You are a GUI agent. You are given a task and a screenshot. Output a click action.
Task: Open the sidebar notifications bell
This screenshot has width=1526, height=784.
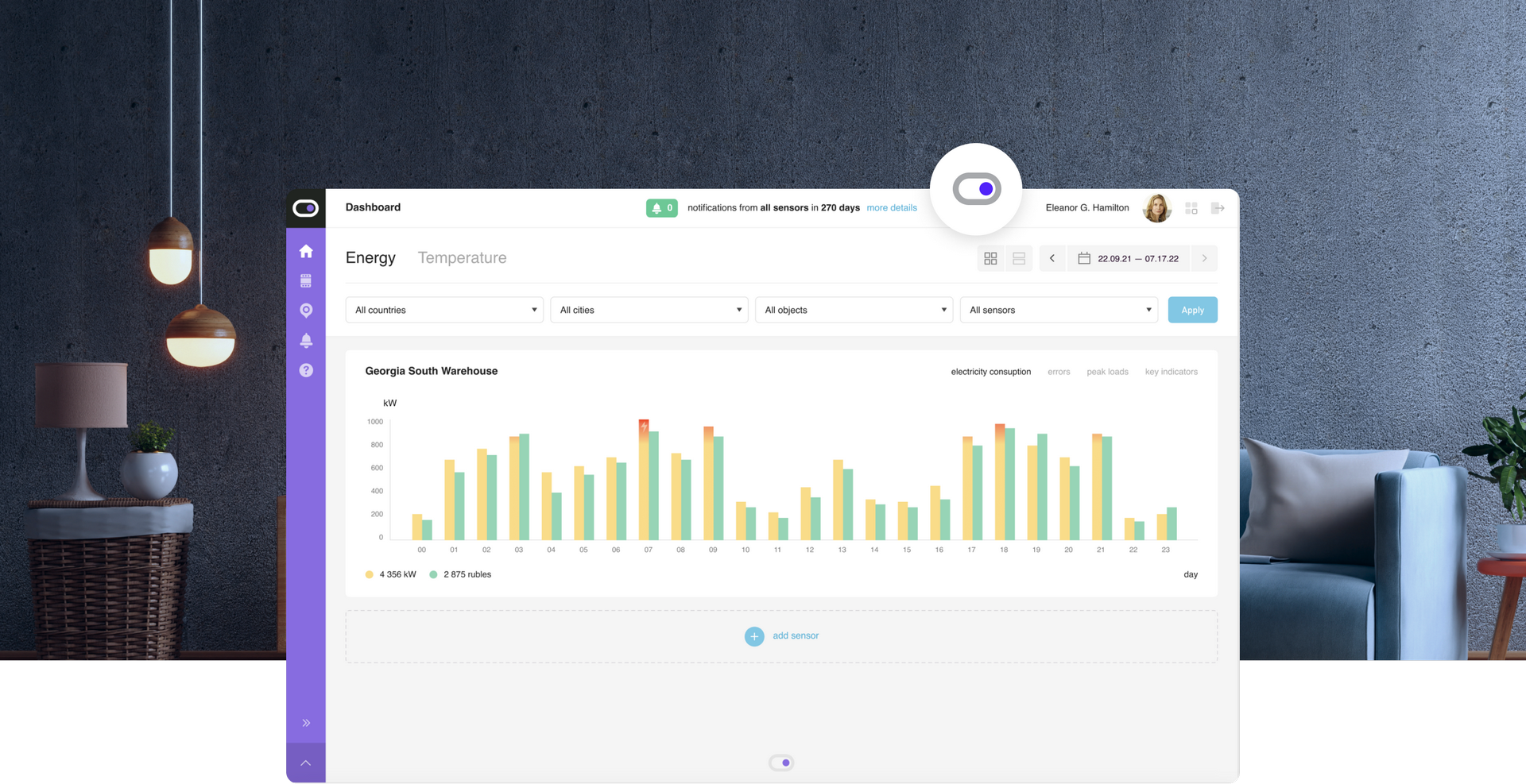(306, 340)
